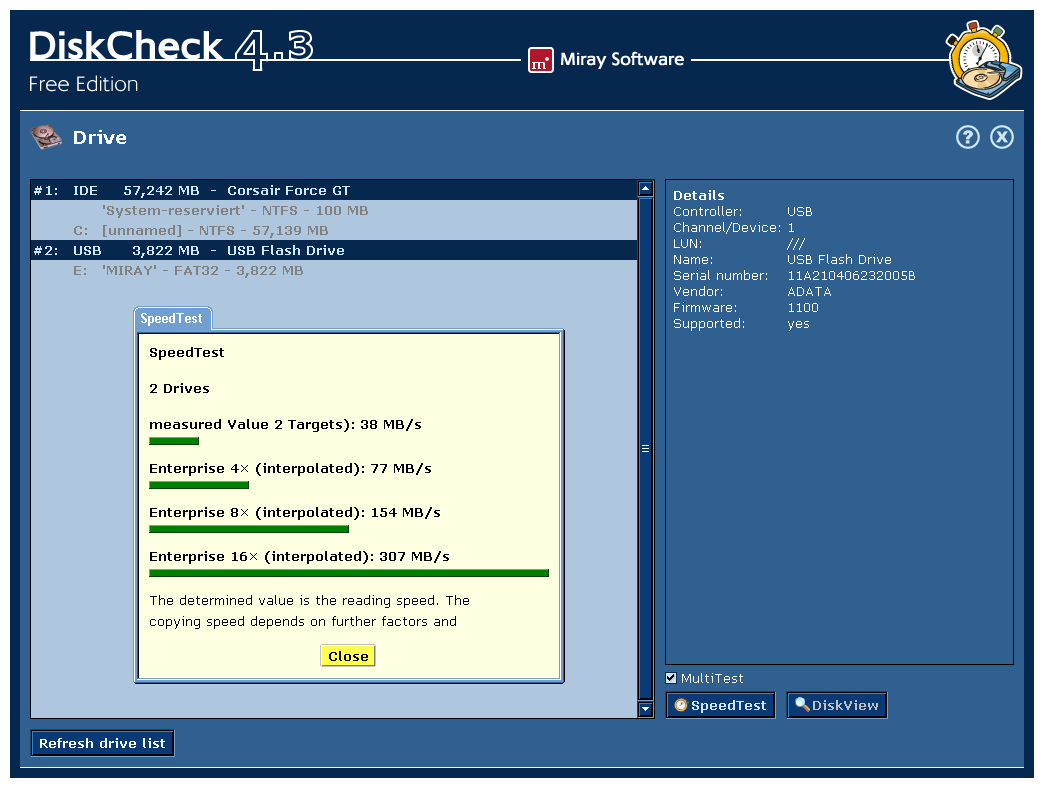
Task: Select the SpeedTest tab label
Action: 172,318
